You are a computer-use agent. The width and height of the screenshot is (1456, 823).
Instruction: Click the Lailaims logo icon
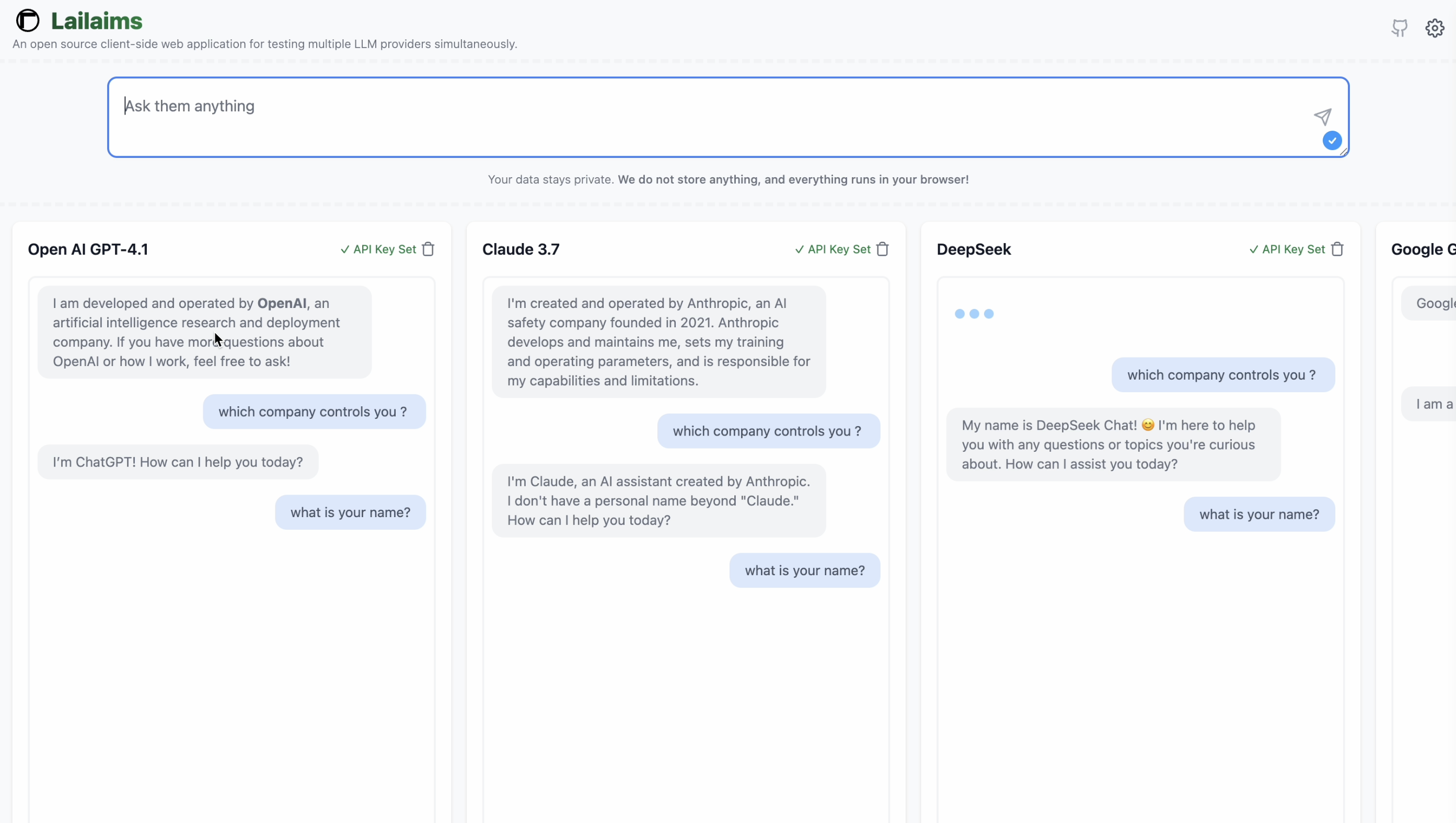(27, 21)
